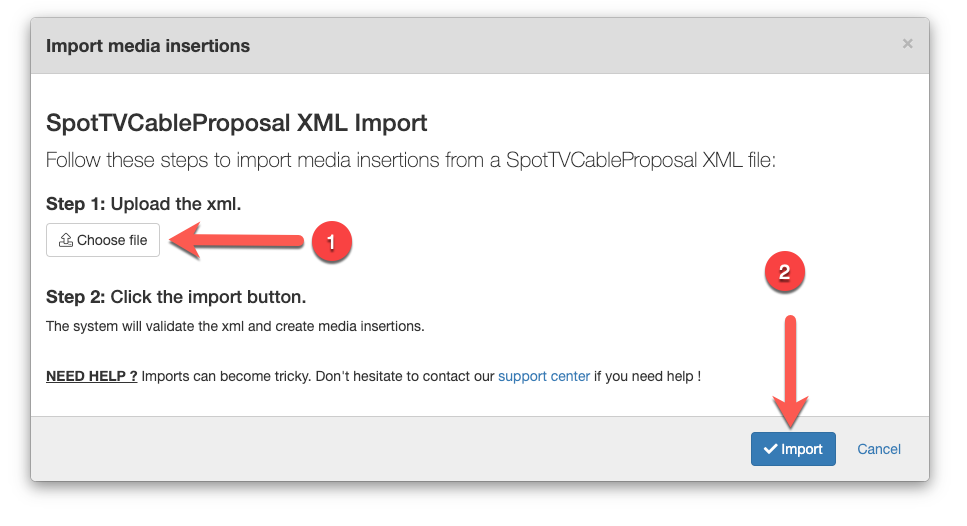The height and width of the screenshot is (526, 967).
Task: Click the upload icon inside Choose file
Action: 66,240
